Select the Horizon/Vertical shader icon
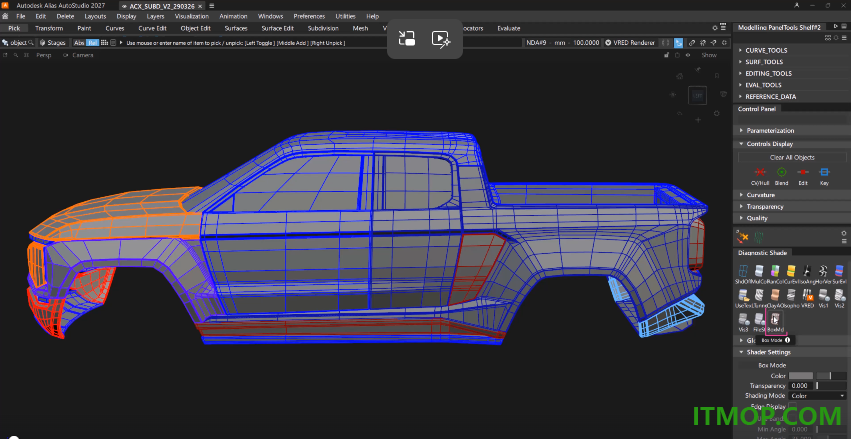The width and height of the screenshot is (851, 439). (x=824, y=271)
